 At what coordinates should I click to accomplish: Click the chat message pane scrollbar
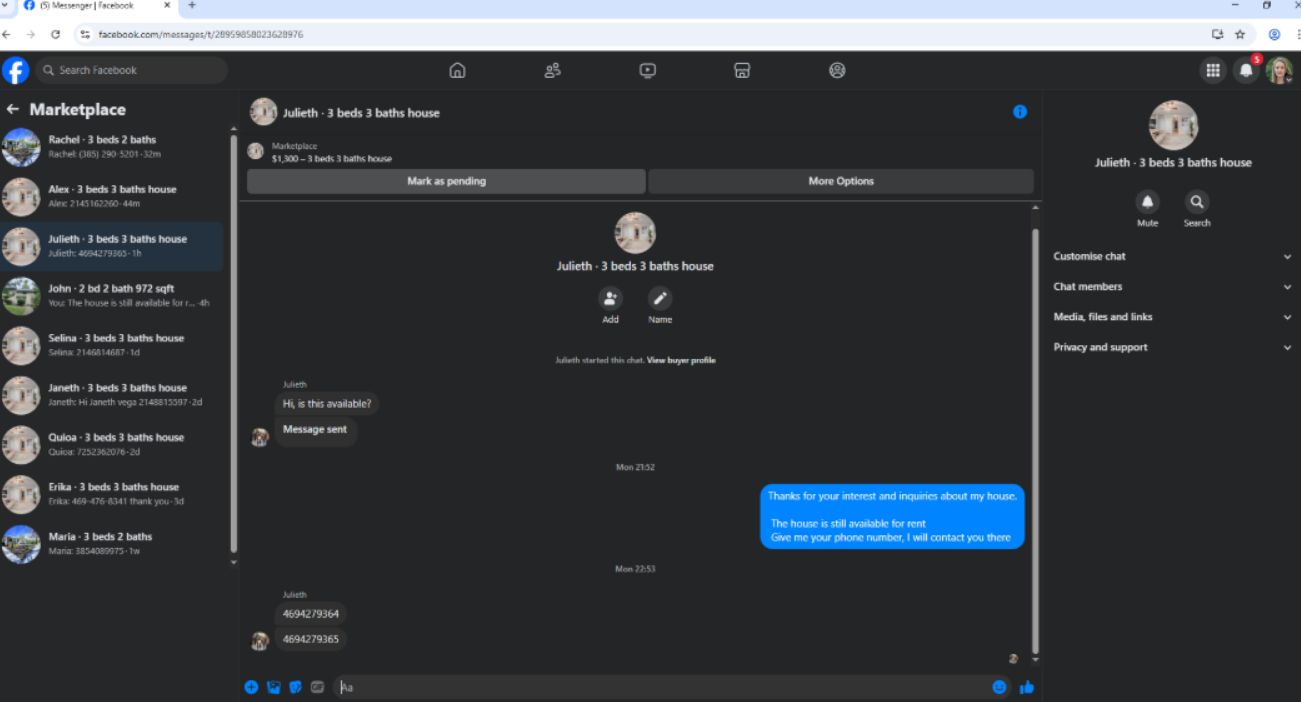coord(1035,440)
